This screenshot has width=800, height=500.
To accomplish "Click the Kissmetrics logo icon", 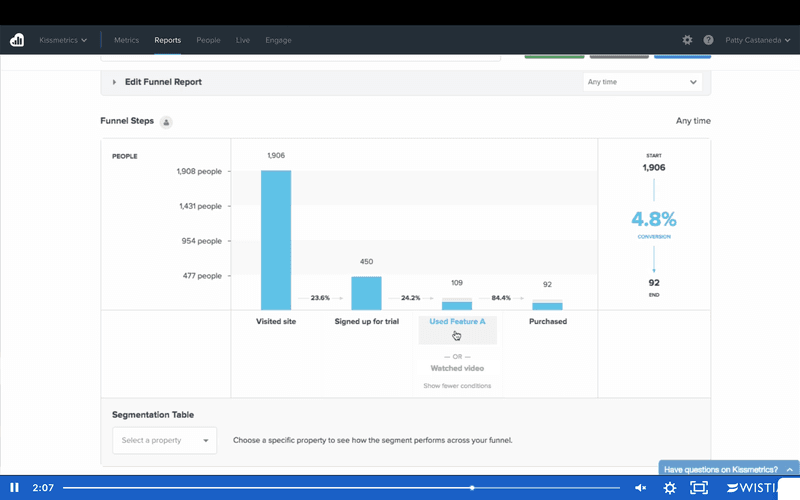I will [17, 40].
